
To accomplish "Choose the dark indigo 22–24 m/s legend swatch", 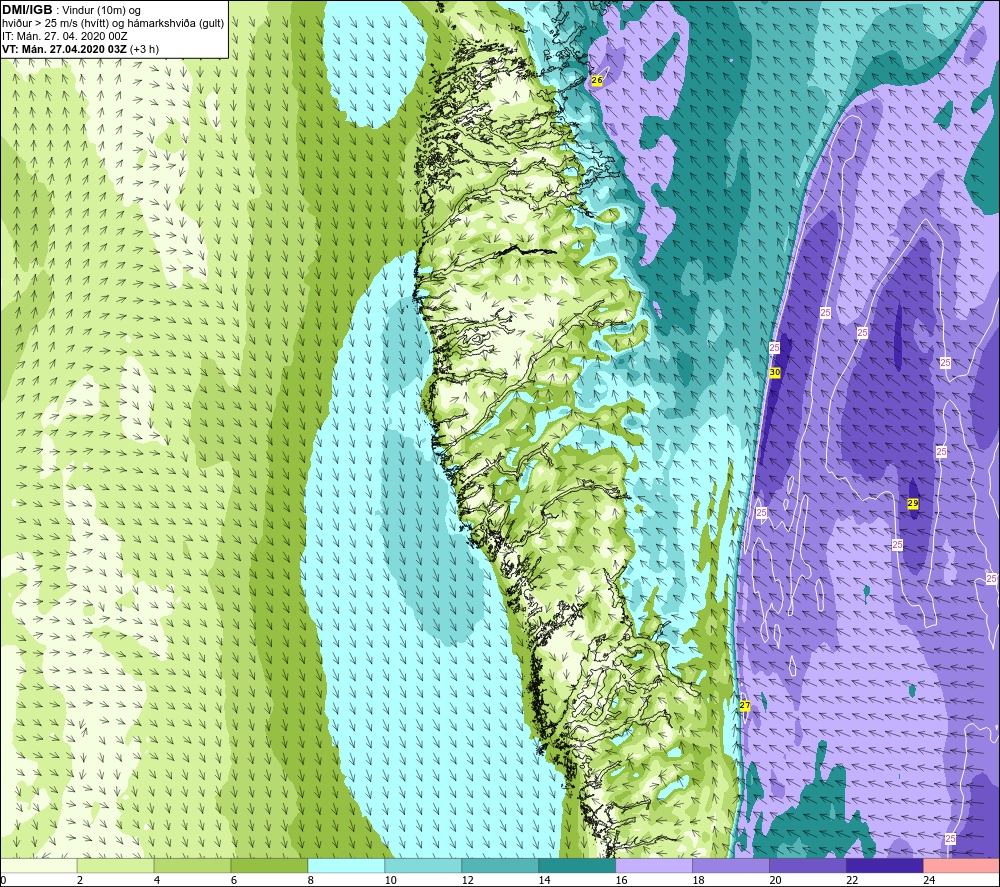I will pos(885,865).
